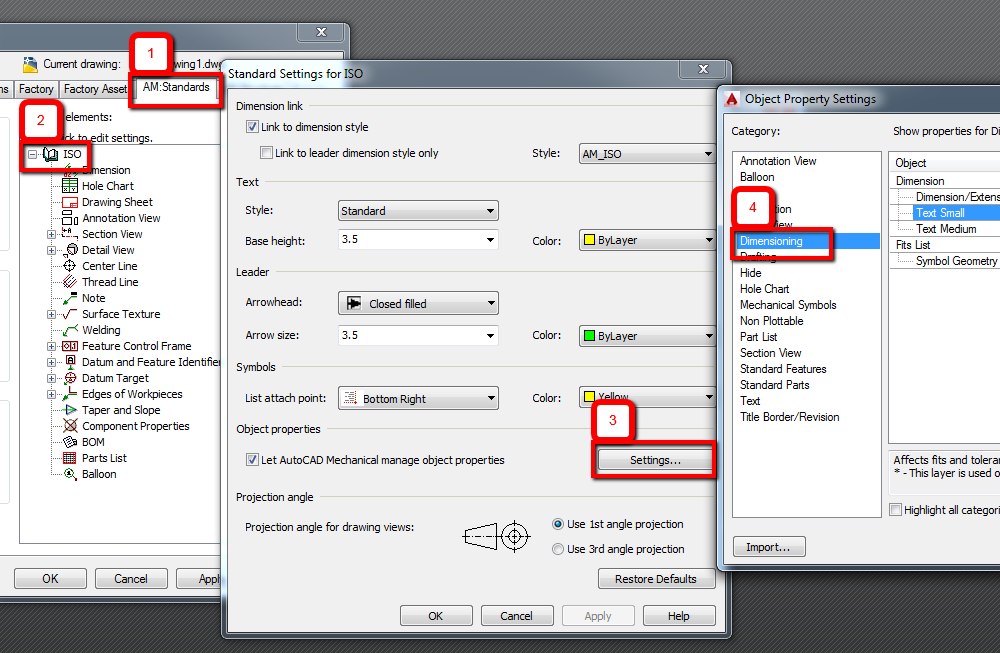Click the Surface Texture symbol icon
This screenshot has height=653, width=1000.
[x=70, y=314]
